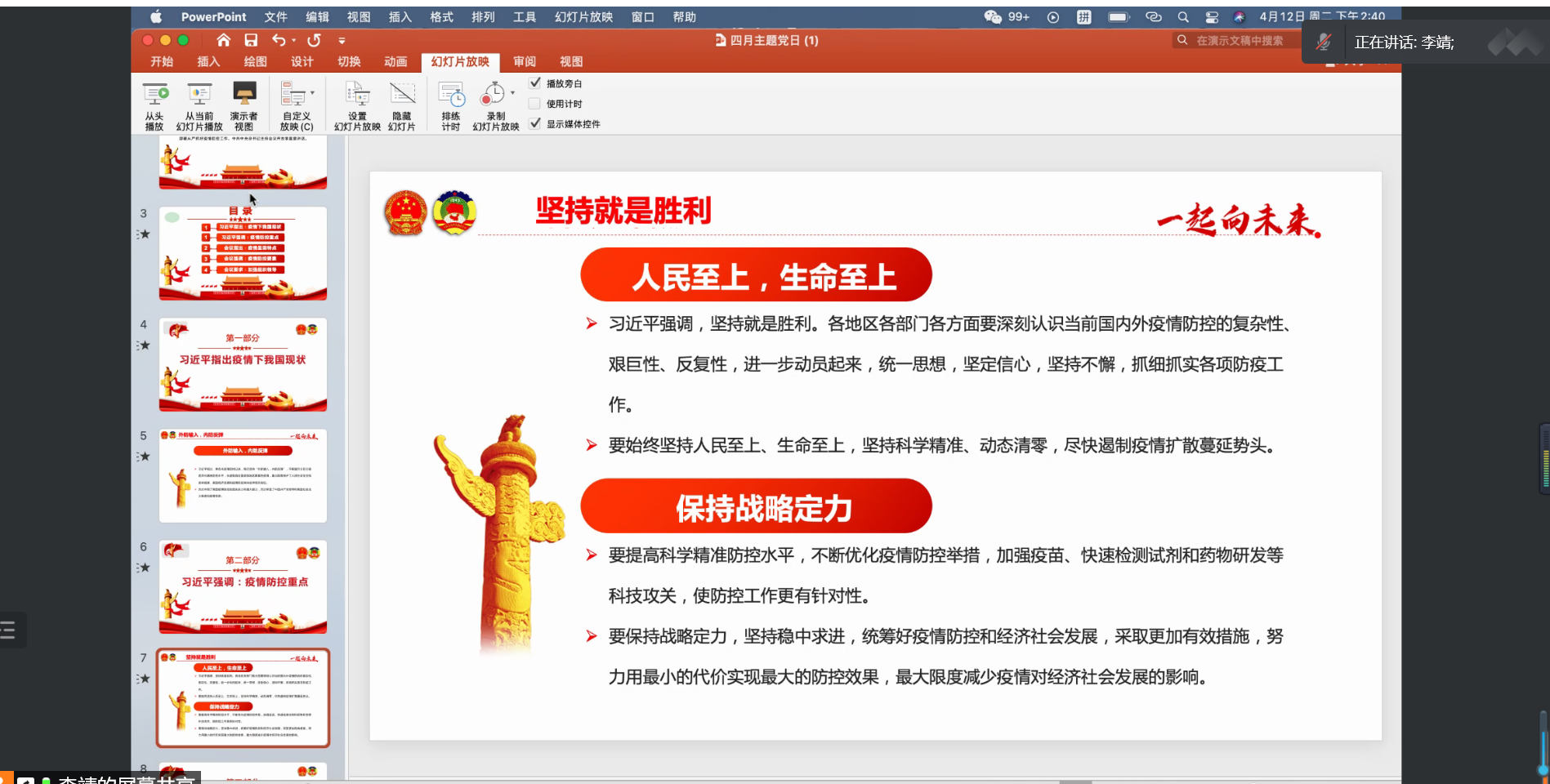Image resolution: width=1550 pixels, height=784 pixels.
Task: Open Record Slide Show dropdown arrow
Action: pos(512,93)
